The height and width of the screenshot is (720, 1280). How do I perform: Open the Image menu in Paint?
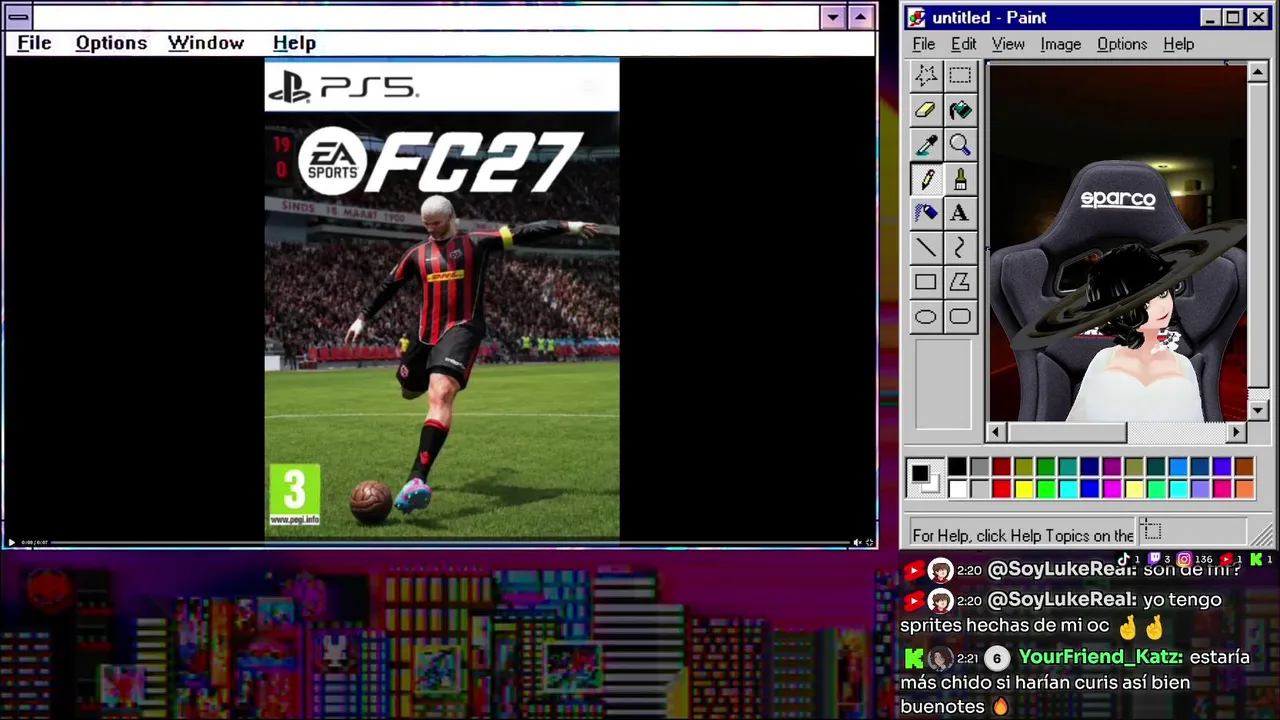[x=1060, y=44]
